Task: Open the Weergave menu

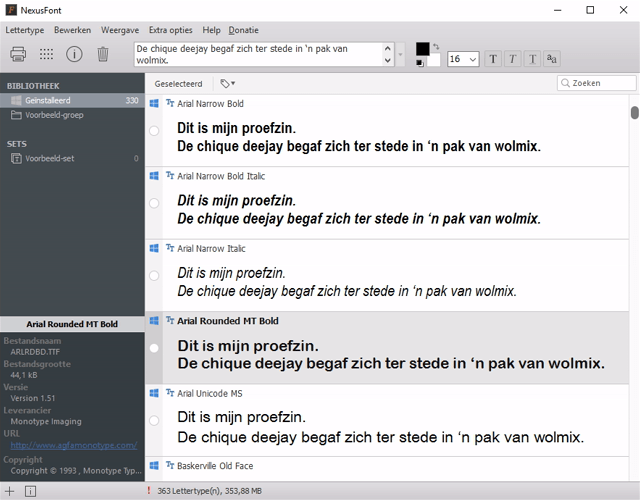Action: click(x=120, y=30)
